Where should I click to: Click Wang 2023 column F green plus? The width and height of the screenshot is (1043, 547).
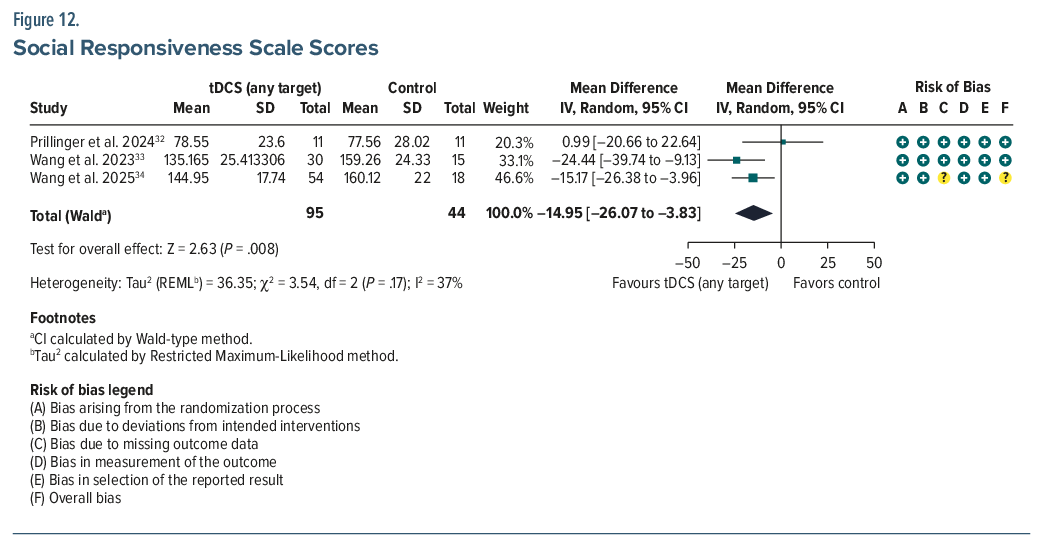[1005, 160]
